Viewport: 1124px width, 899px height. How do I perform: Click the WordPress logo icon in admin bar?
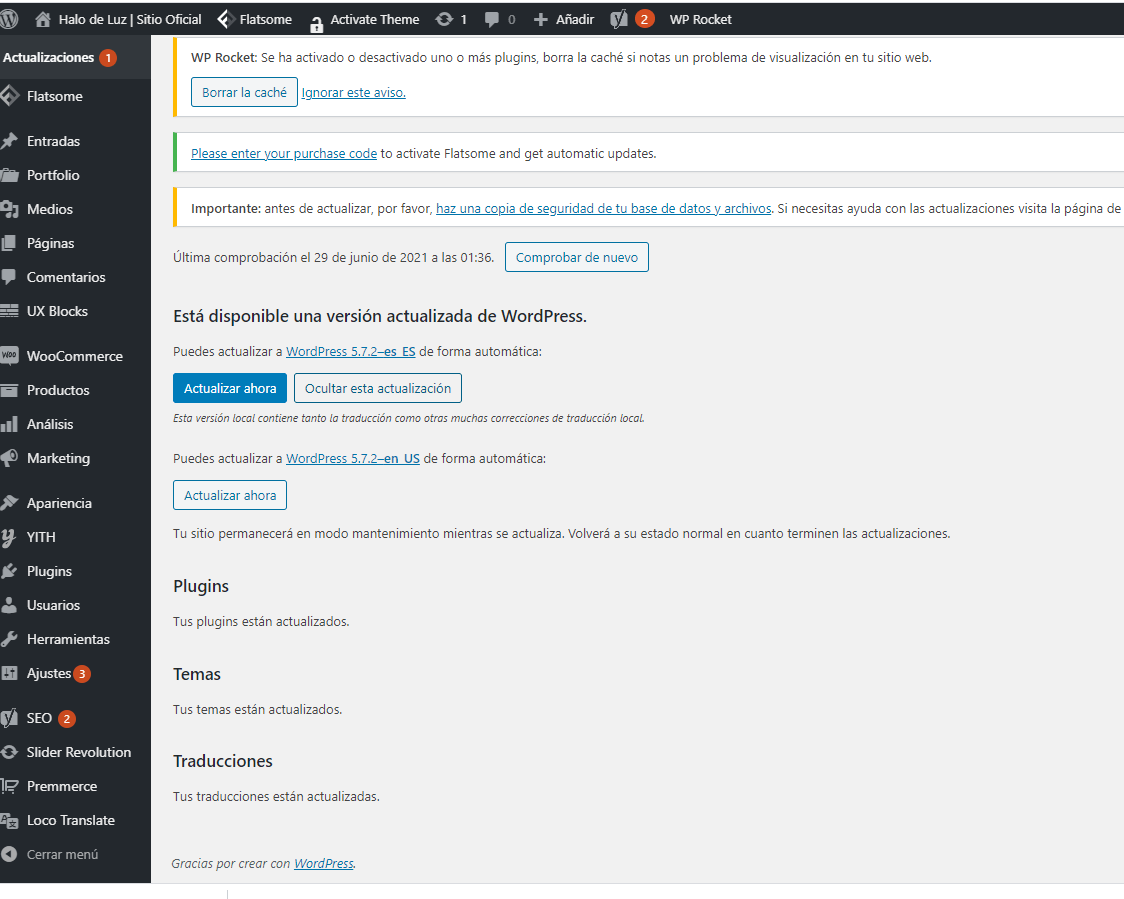tap(9, 19)
